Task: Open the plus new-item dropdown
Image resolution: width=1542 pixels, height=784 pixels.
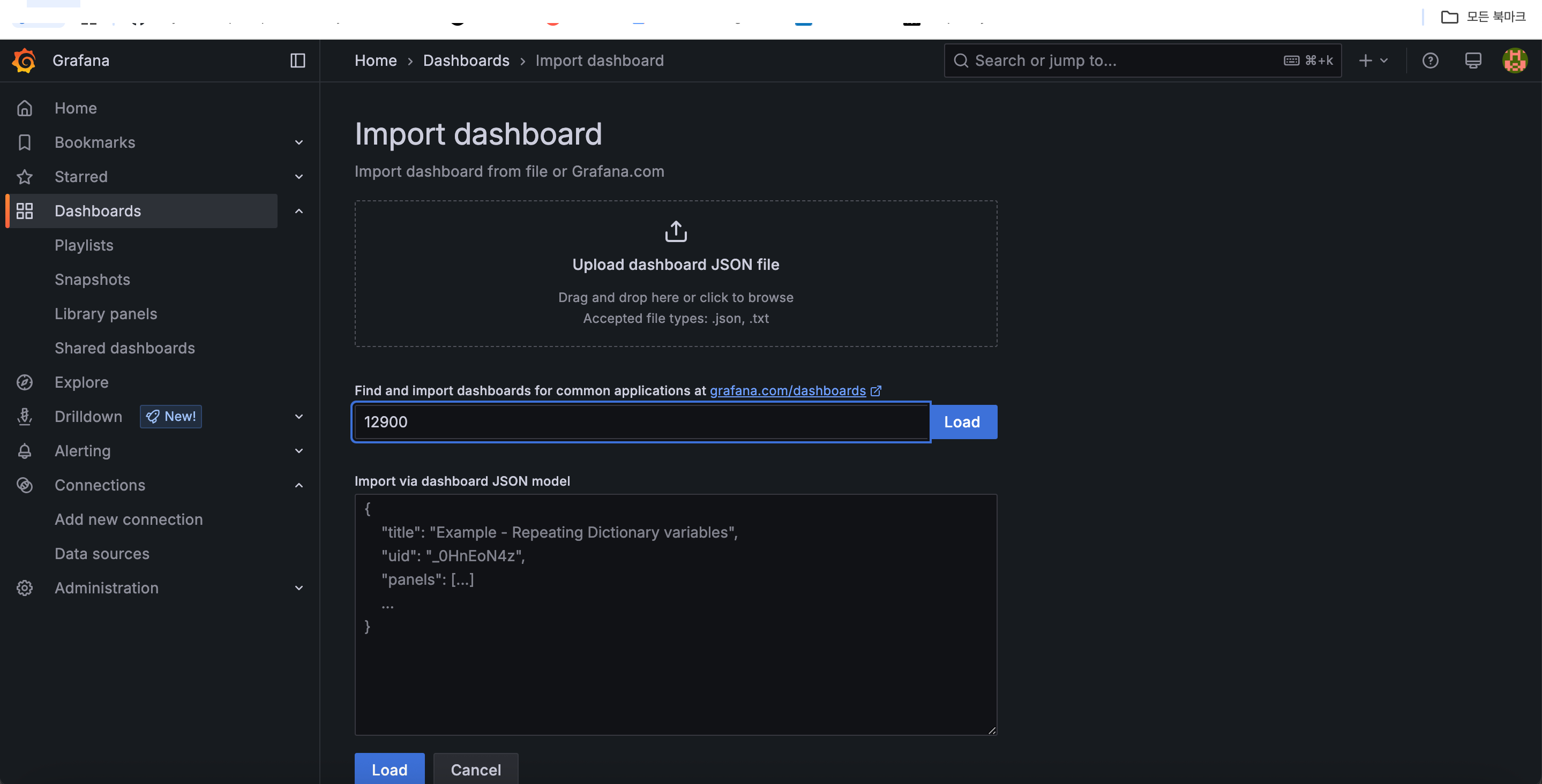Action: 1373,61
